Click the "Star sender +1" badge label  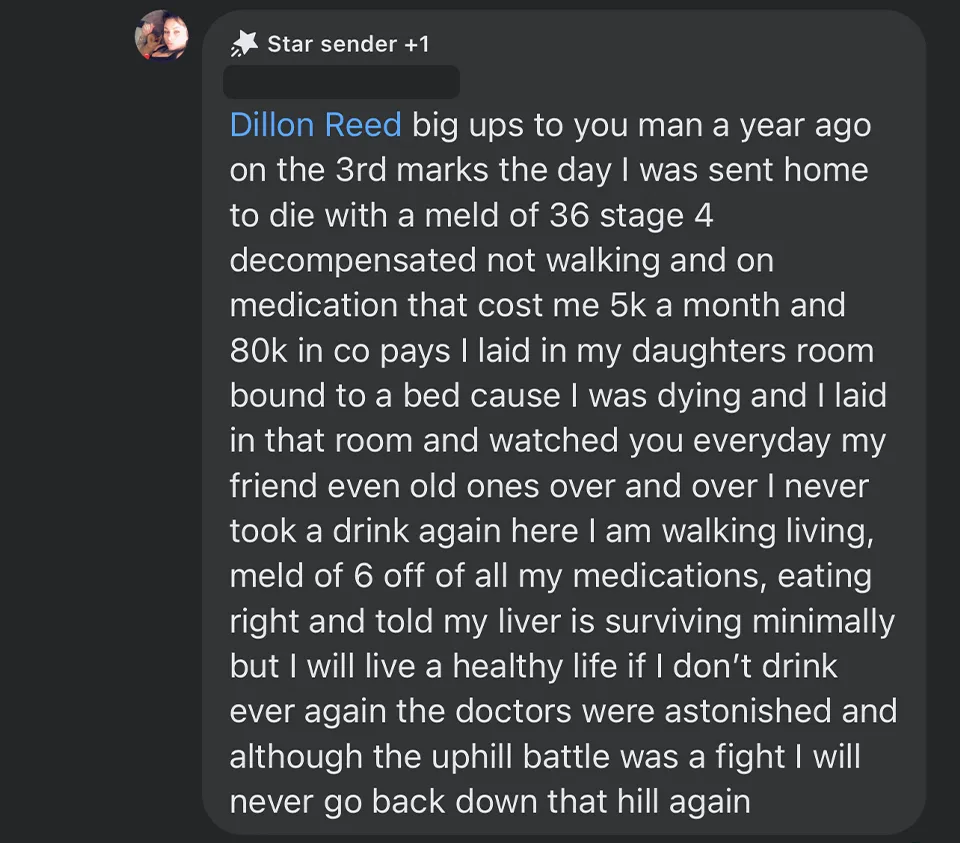[348, 44]
